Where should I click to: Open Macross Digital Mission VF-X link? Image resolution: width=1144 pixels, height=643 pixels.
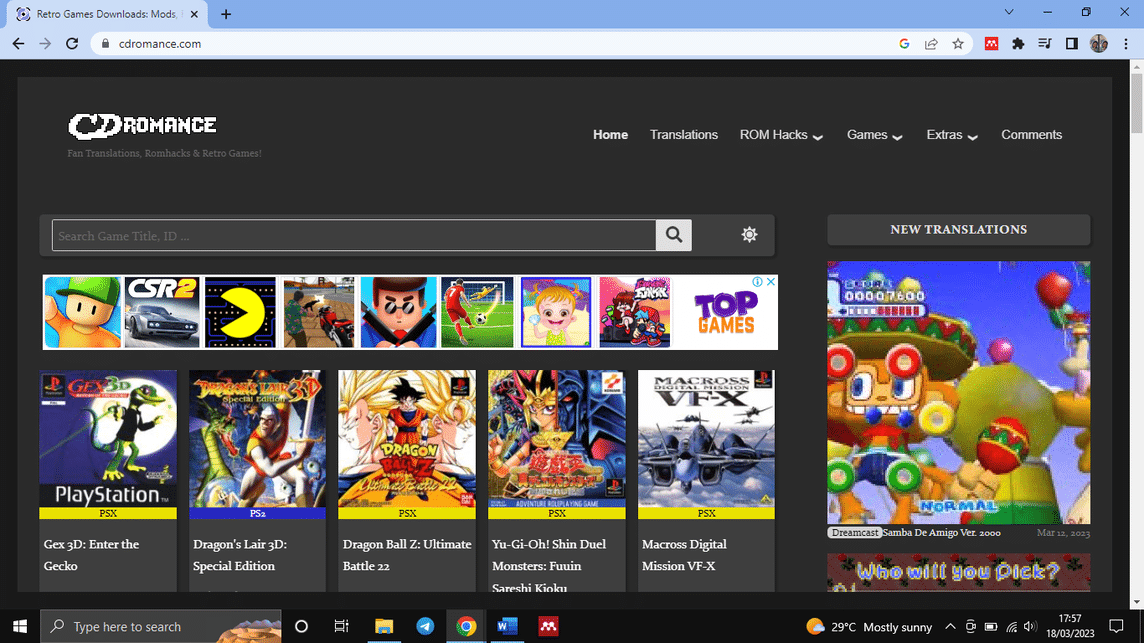point(684,555)
